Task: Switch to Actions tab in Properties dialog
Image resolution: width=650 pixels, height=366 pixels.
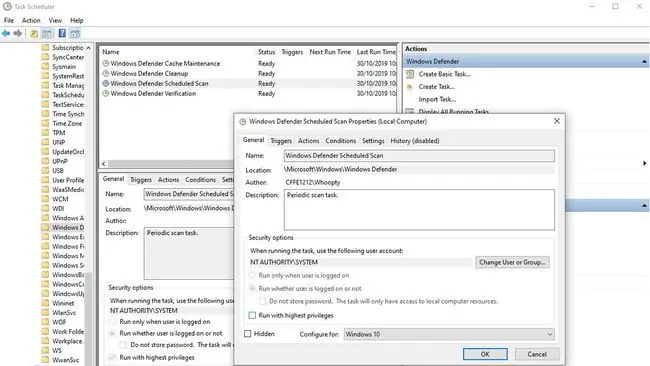Action: coord(308,141)
